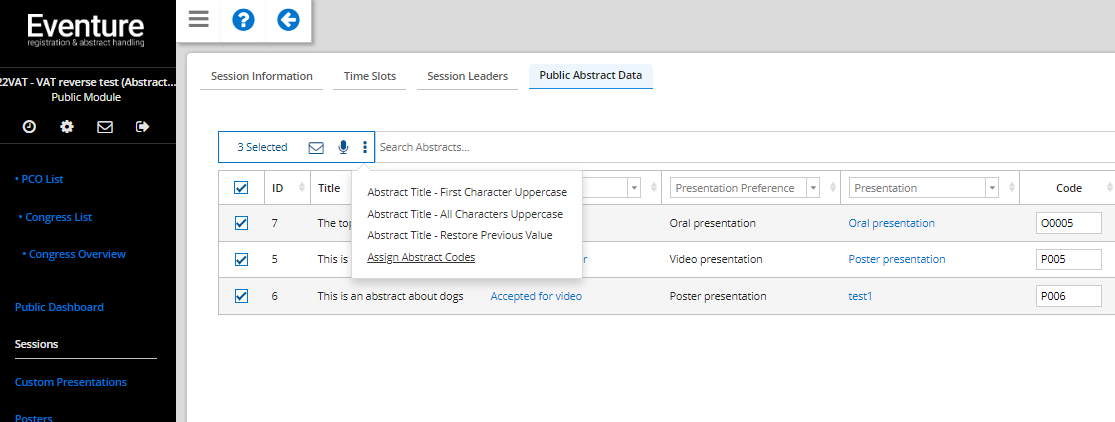Choose Abstract Title - First Character Uppercase
1115x422 pixels.
pyautogui.click(x=467, y=192)
